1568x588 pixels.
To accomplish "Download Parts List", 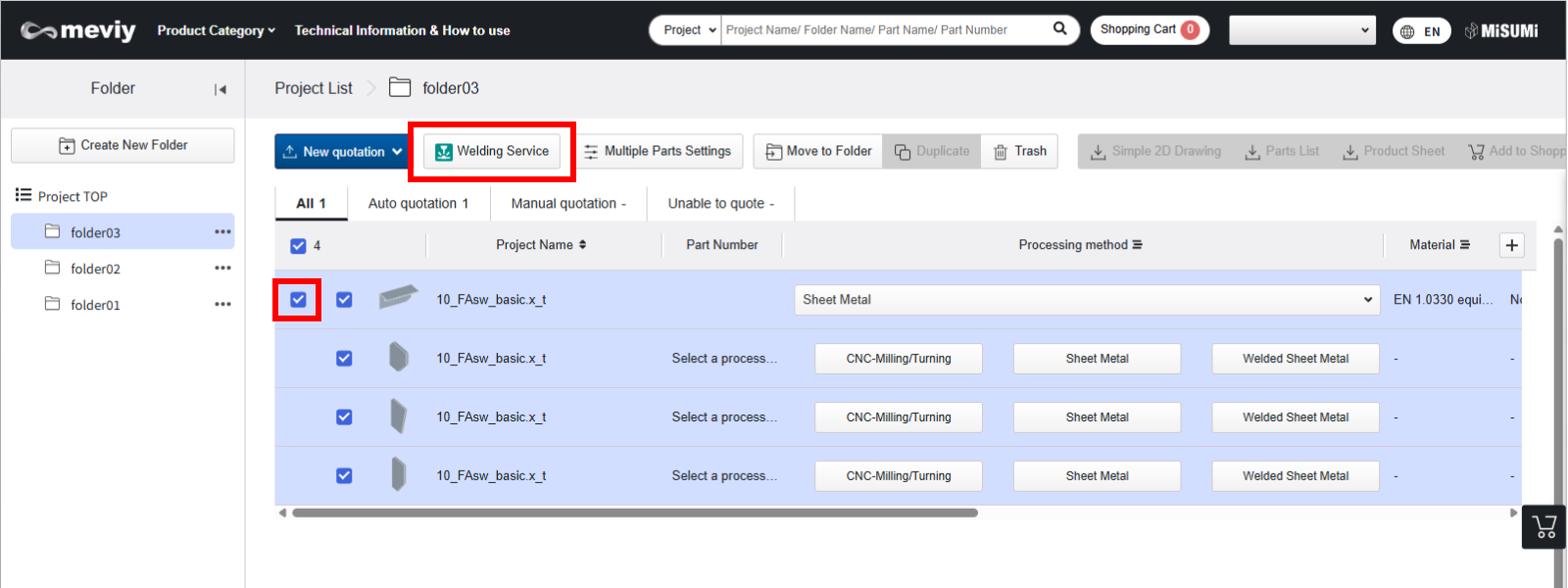I will coord(1282,151).
